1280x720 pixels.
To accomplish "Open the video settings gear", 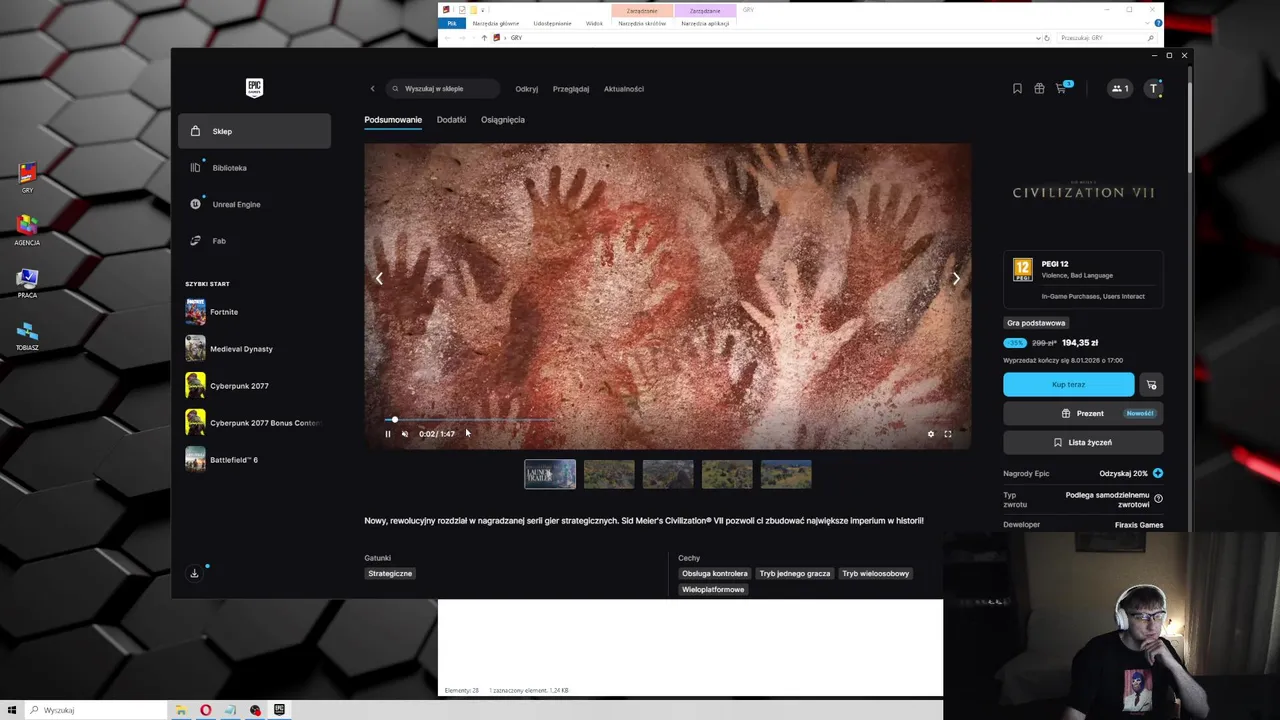I will click(x=931, y=434).
